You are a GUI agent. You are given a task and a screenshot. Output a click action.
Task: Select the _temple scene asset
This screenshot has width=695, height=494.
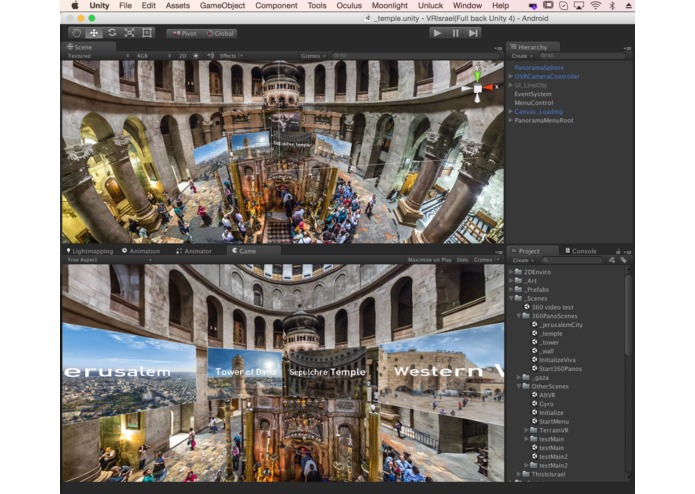point(547,334)
